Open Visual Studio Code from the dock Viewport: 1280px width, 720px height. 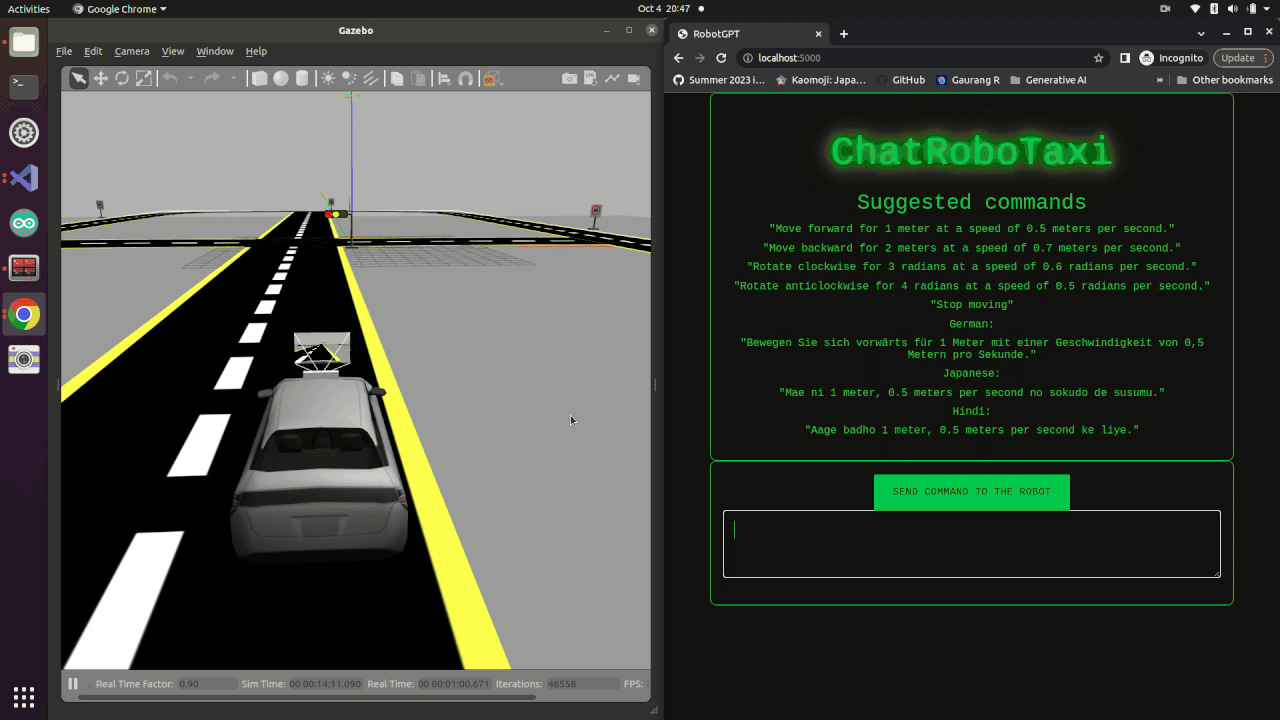coord(24,178)
